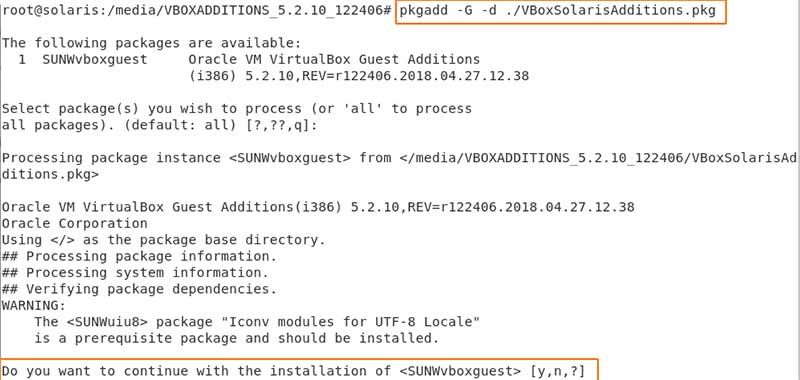The width and height of the screenshot is (800, 380).
Task: Click the 'Select package(s) you wish to process' line
Action: (x=237, y=109)
